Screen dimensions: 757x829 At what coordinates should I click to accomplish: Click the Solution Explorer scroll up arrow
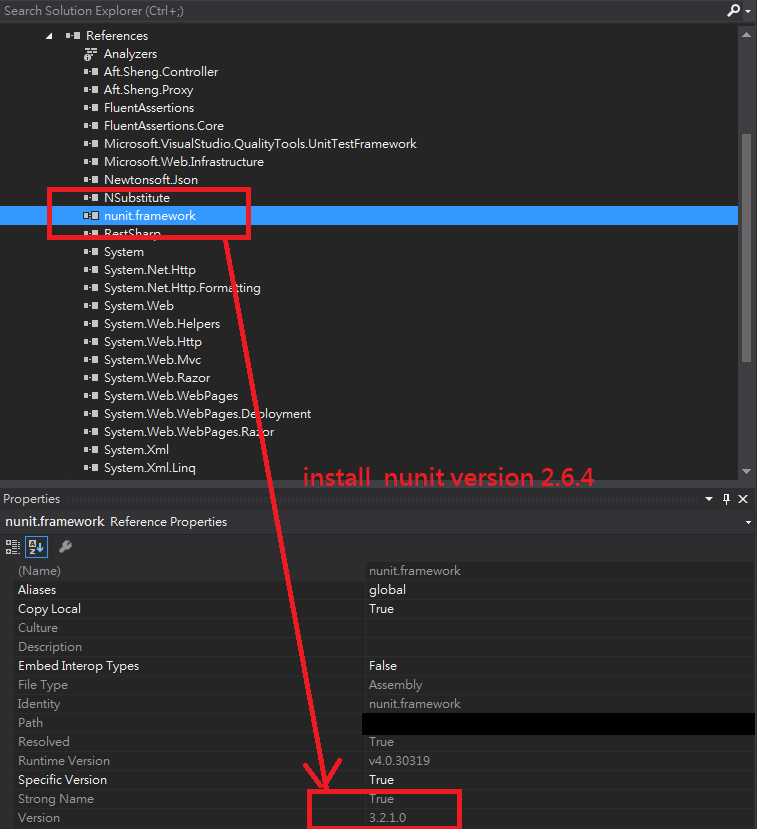pyautogui.click(x=746, y=35)
